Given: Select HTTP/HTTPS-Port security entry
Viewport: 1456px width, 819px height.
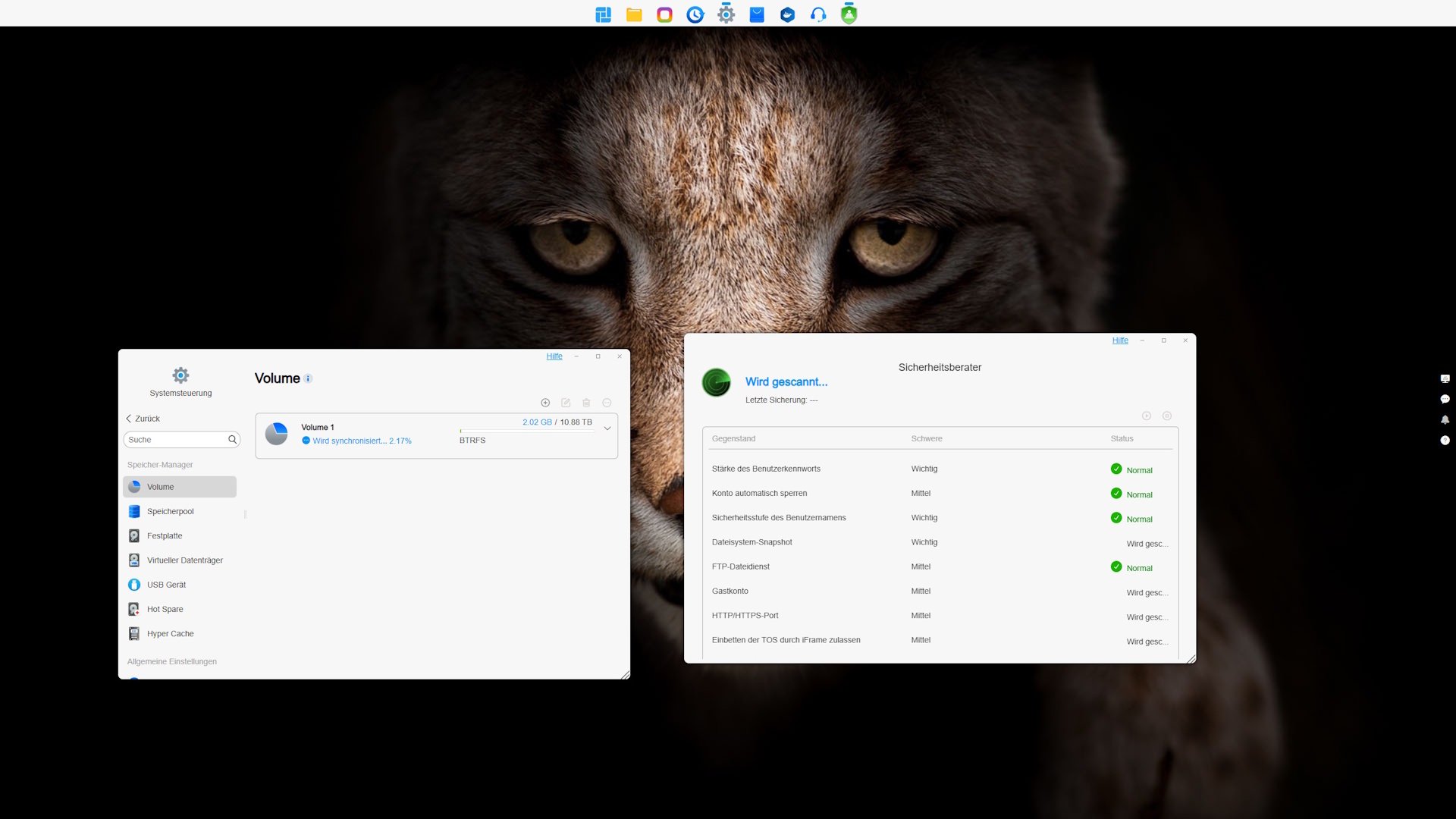Looking at the screenshot, I should pyautogui.click(x=744, y=615).
